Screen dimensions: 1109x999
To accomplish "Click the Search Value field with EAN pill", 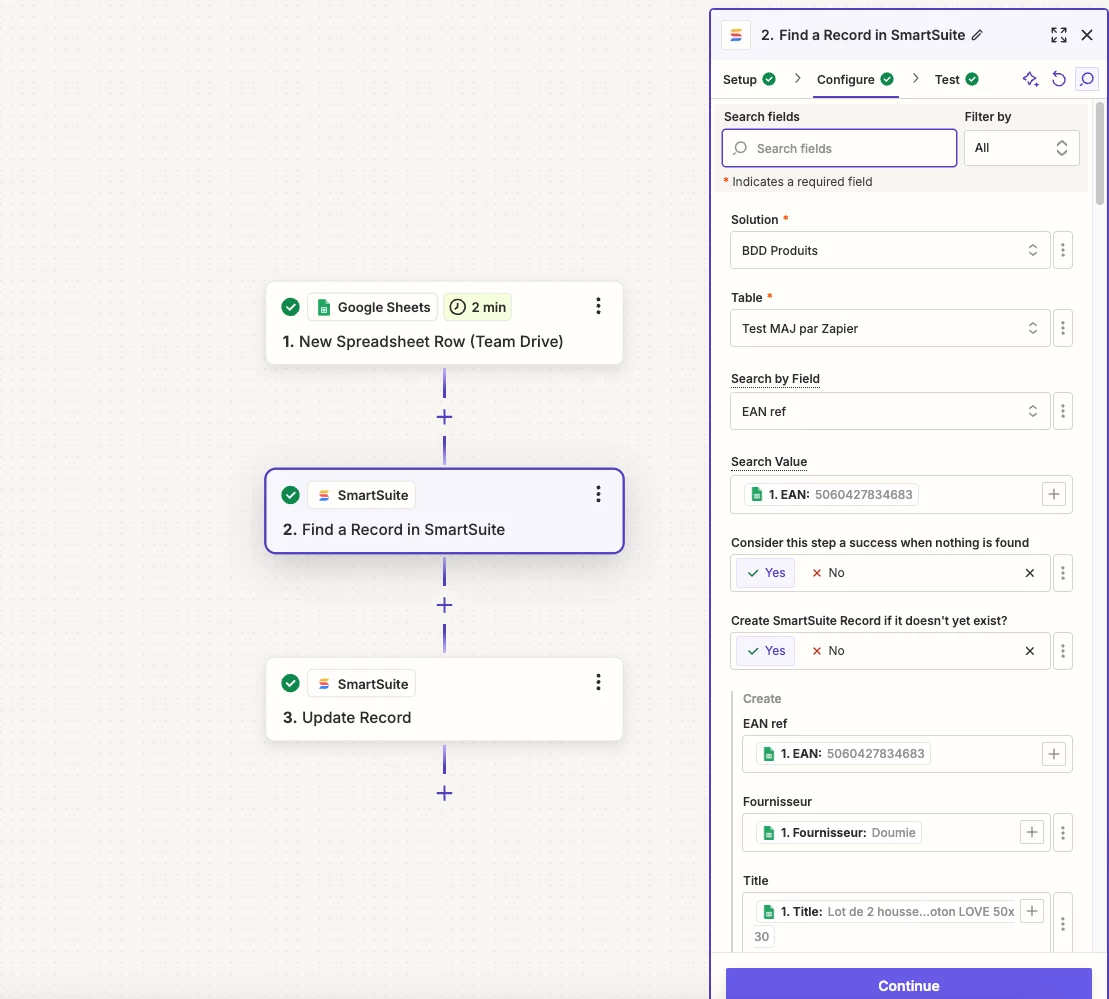I will tap(901, 495).
